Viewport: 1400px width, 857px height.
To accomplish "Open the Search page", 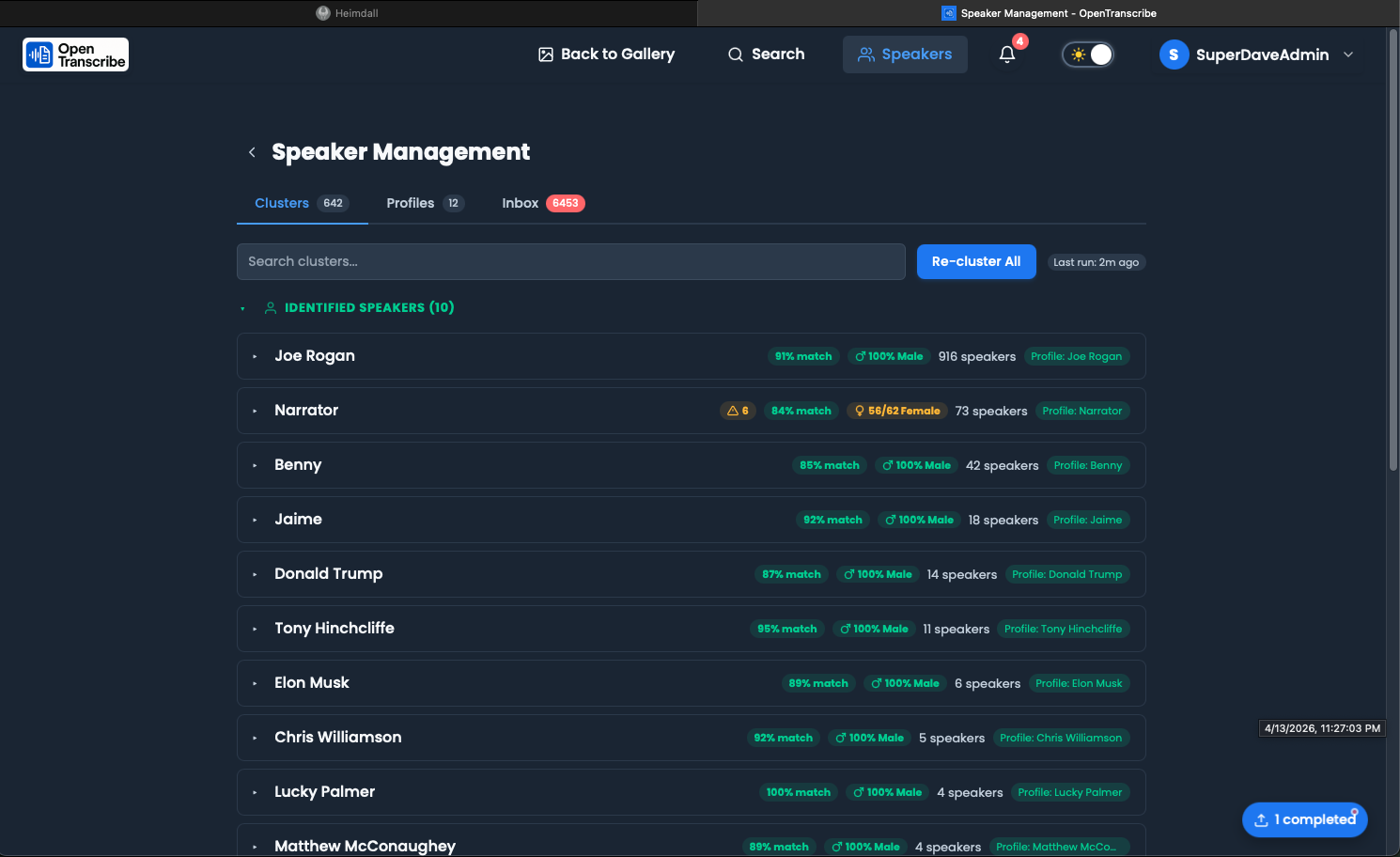I will (766, 55).
